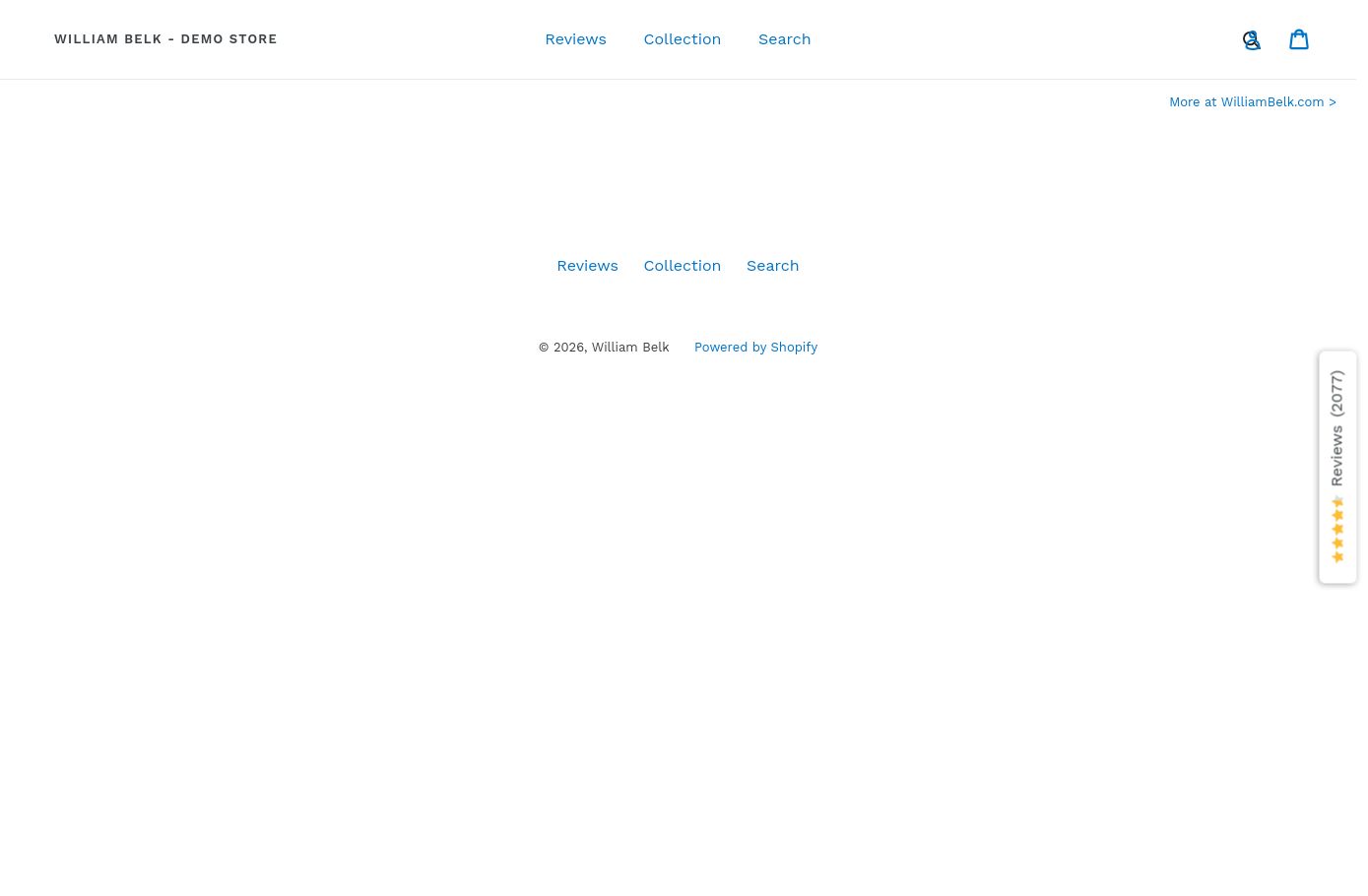
Task: Click the gold stars on the reviews tab
Action: [1336, 536]
